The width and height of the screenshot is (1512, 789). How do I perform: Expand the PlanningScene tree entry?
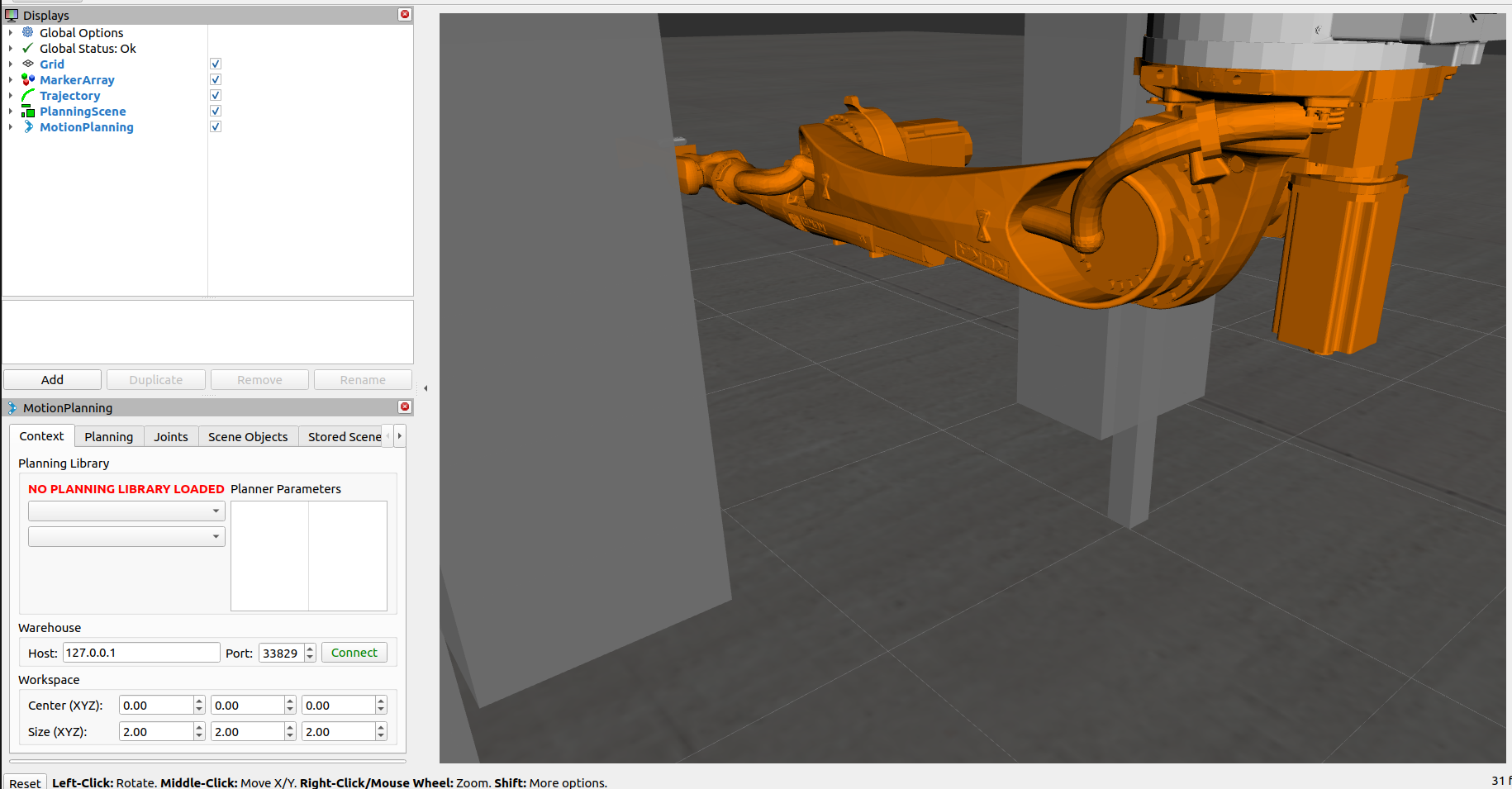coord(9,111)
